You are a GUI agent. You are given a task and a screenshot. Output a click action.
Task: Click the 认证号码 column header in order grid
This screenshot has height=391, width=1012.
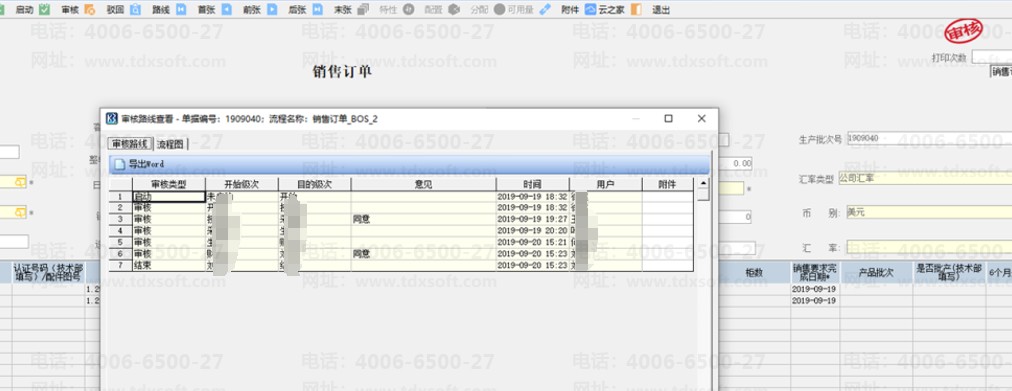48,273
